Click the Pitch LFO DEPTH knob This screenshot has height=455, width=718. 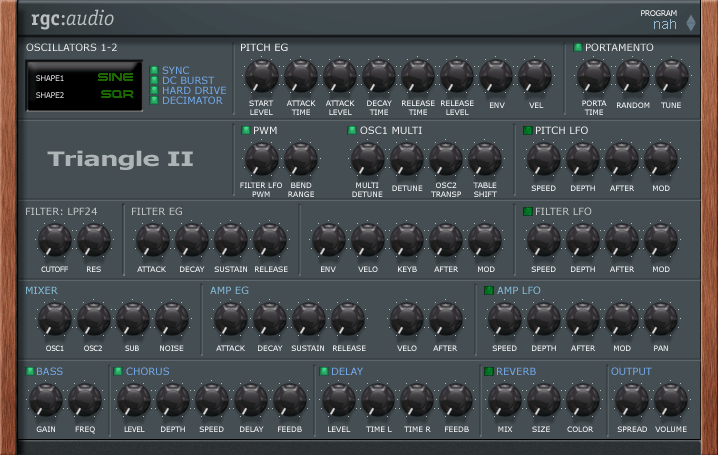click(x=582, y=159)
